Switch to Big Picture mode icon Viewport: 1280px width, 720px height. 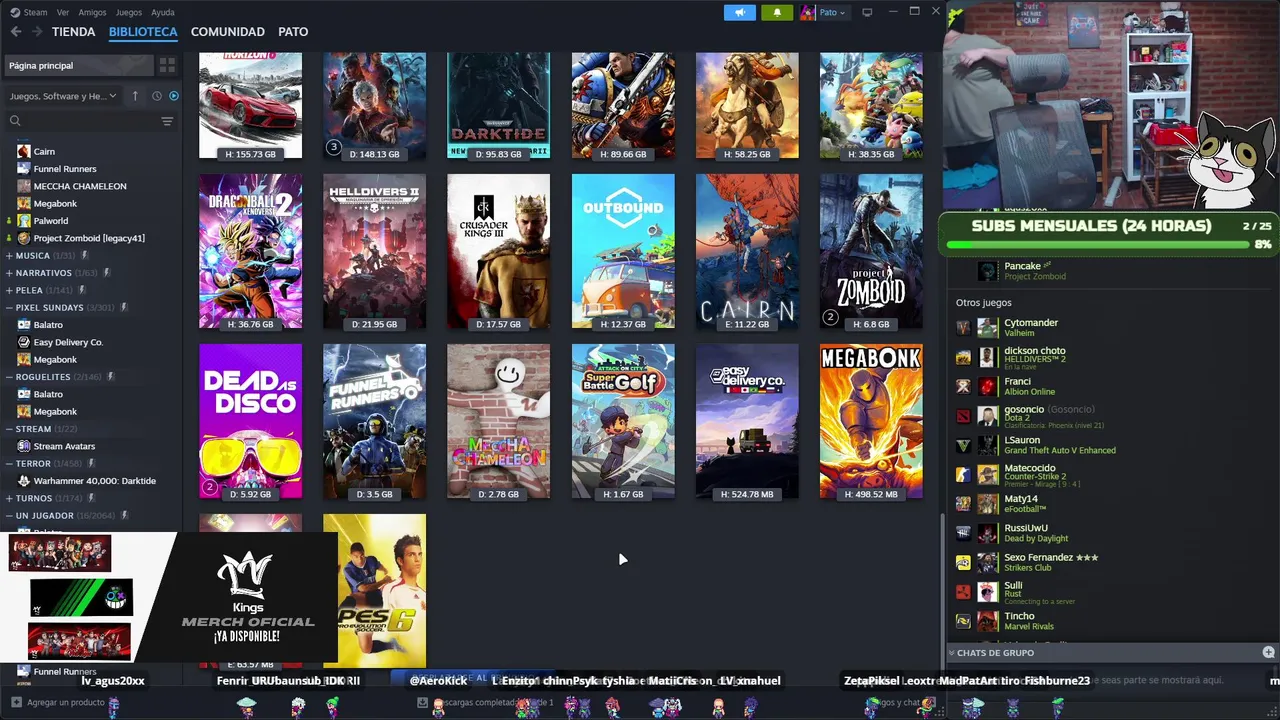[867, 12]
